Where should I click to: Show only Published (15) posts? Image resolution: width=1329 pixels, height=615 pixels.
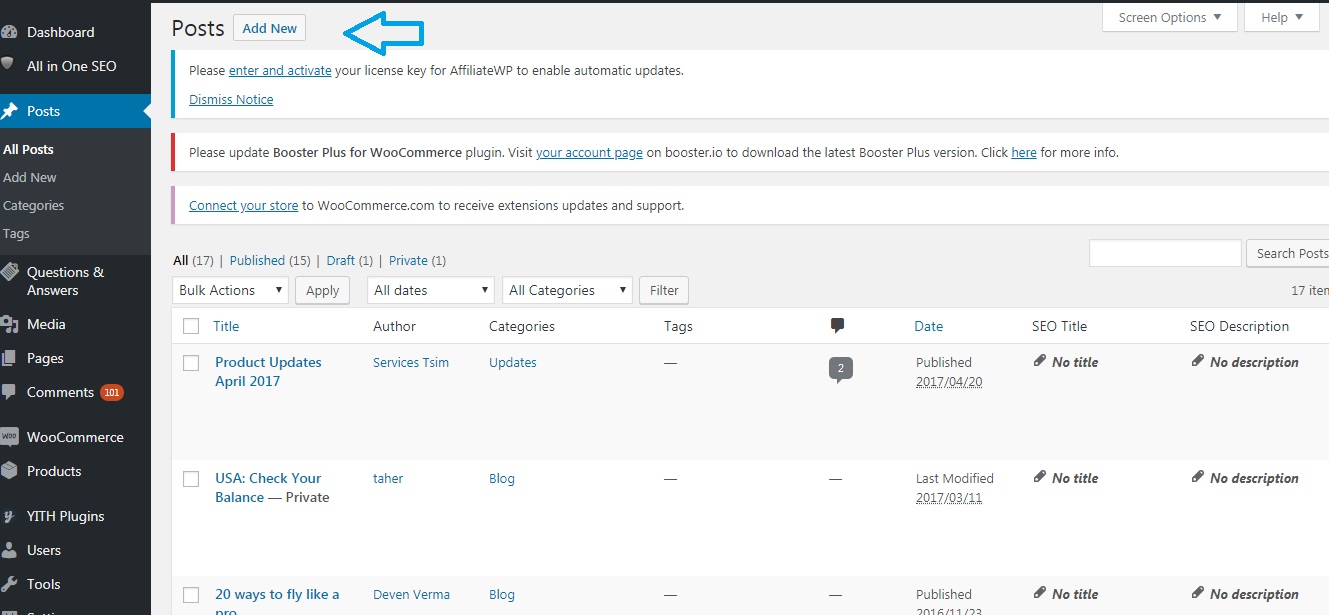pyautogui.click(x=270, y=260)
